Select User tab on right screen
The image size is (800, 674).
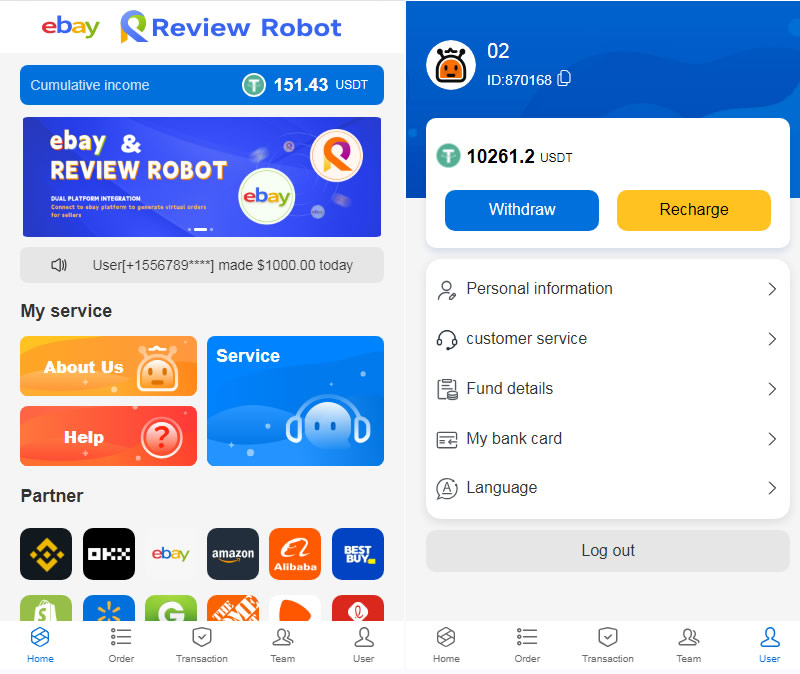point(769,645)
